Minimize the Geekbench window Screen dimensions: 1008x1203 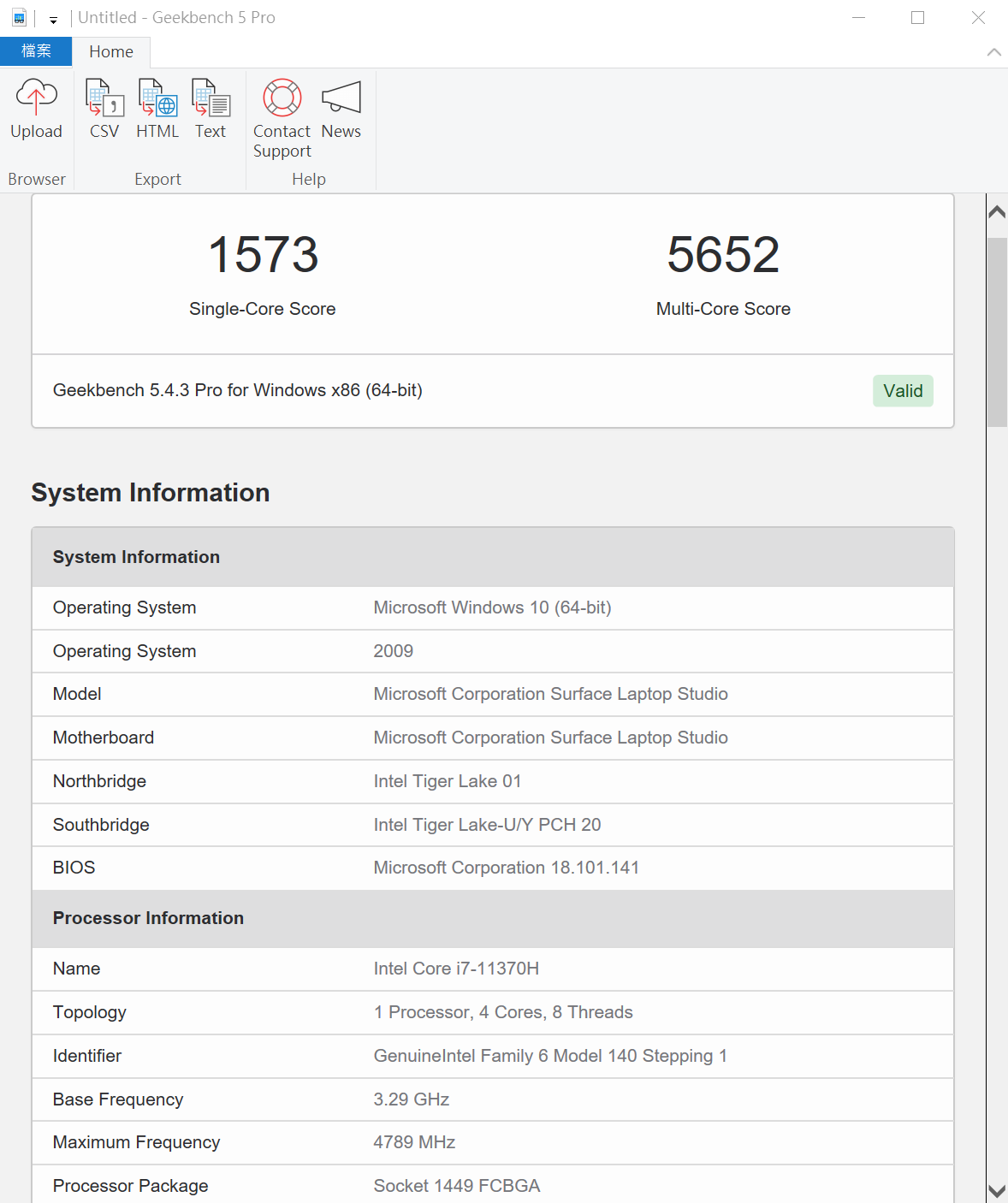tap(858, 17)
